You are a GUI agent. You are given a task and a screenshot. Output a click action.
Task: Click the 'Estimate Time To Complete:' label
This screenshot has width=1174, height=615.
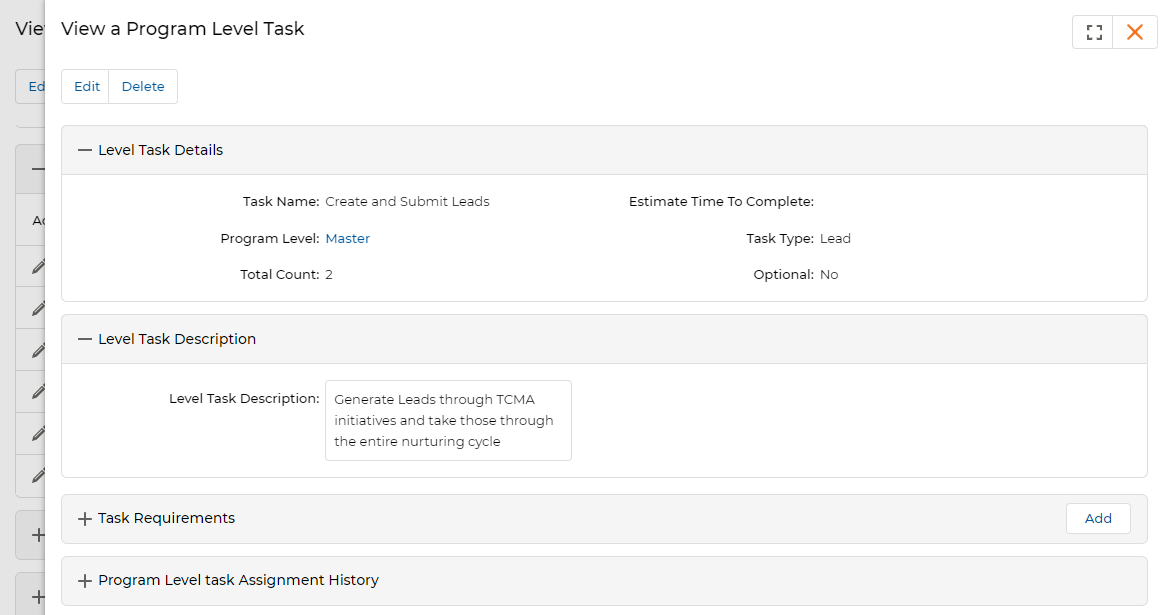click(721, 202)
